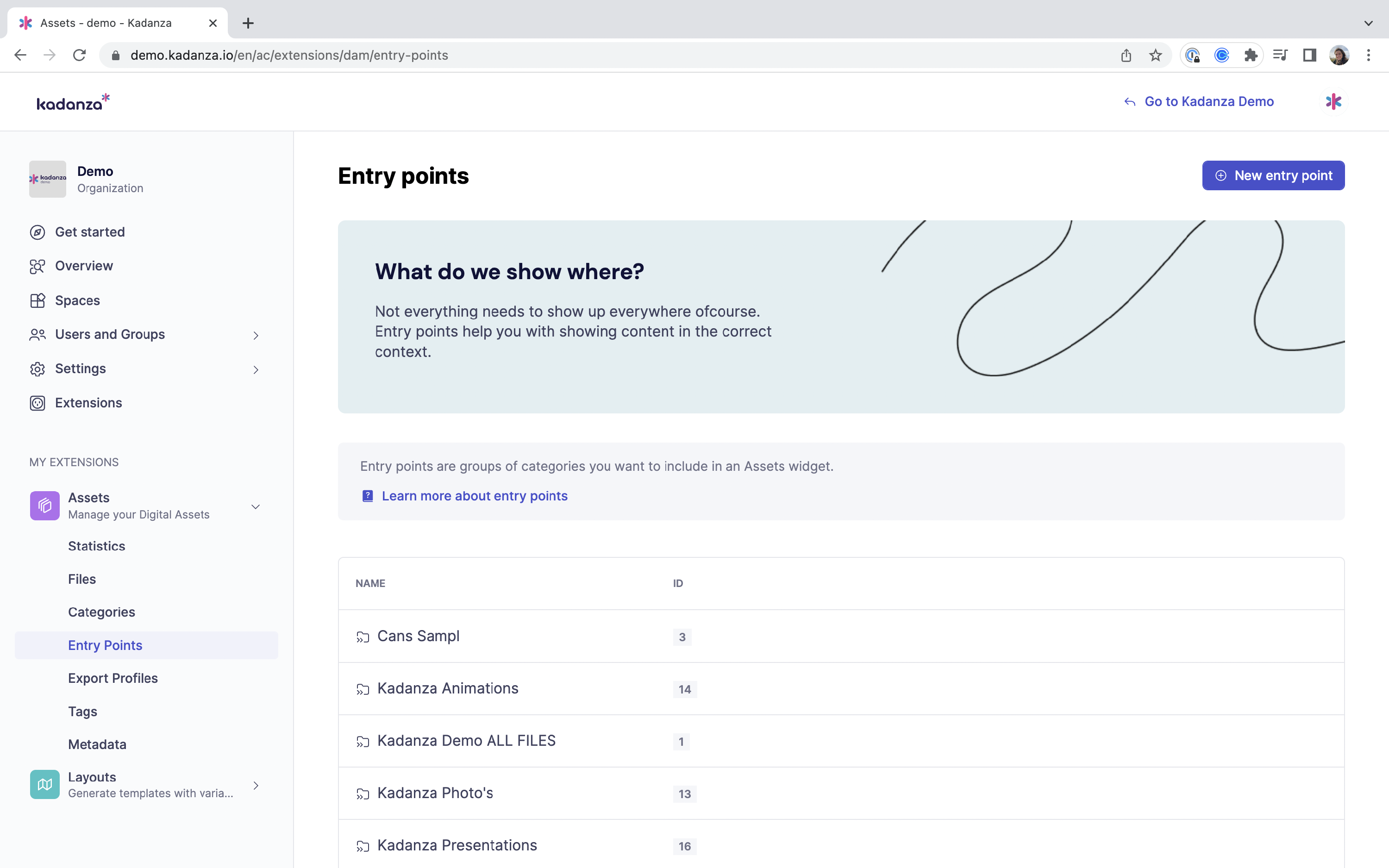Click the browser share page icon

point(1126,55)
